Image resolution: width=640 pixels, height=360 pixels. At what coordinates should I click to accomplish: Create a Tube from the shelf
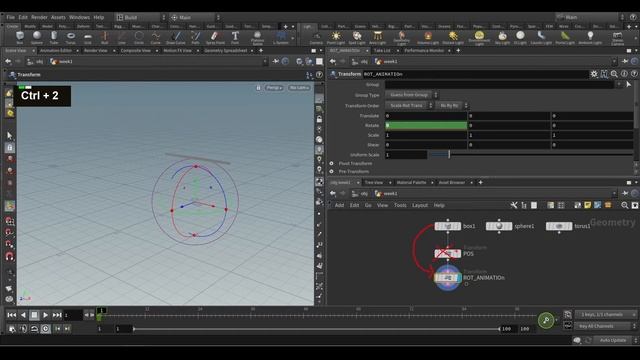54,38
